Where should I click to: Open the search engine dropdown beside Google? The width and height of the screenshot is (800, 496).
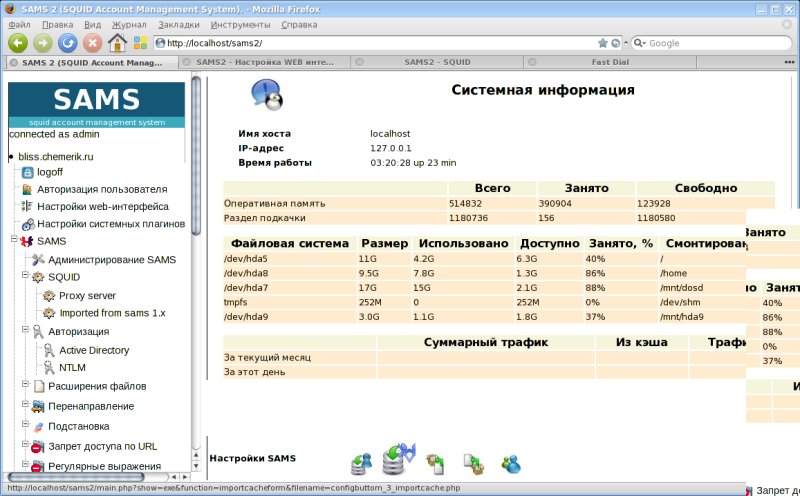pos(640,43)
